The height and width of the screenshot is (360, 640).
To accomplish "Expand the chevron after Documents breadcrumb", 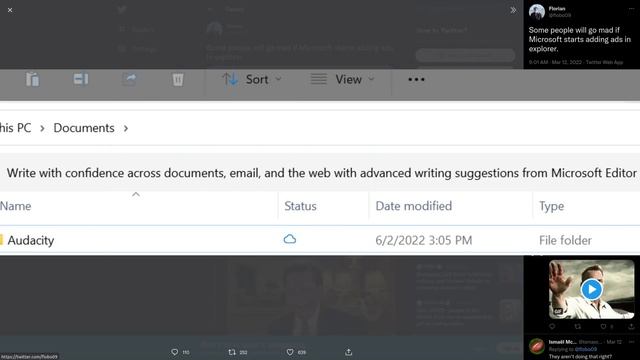I will (126, 128).
